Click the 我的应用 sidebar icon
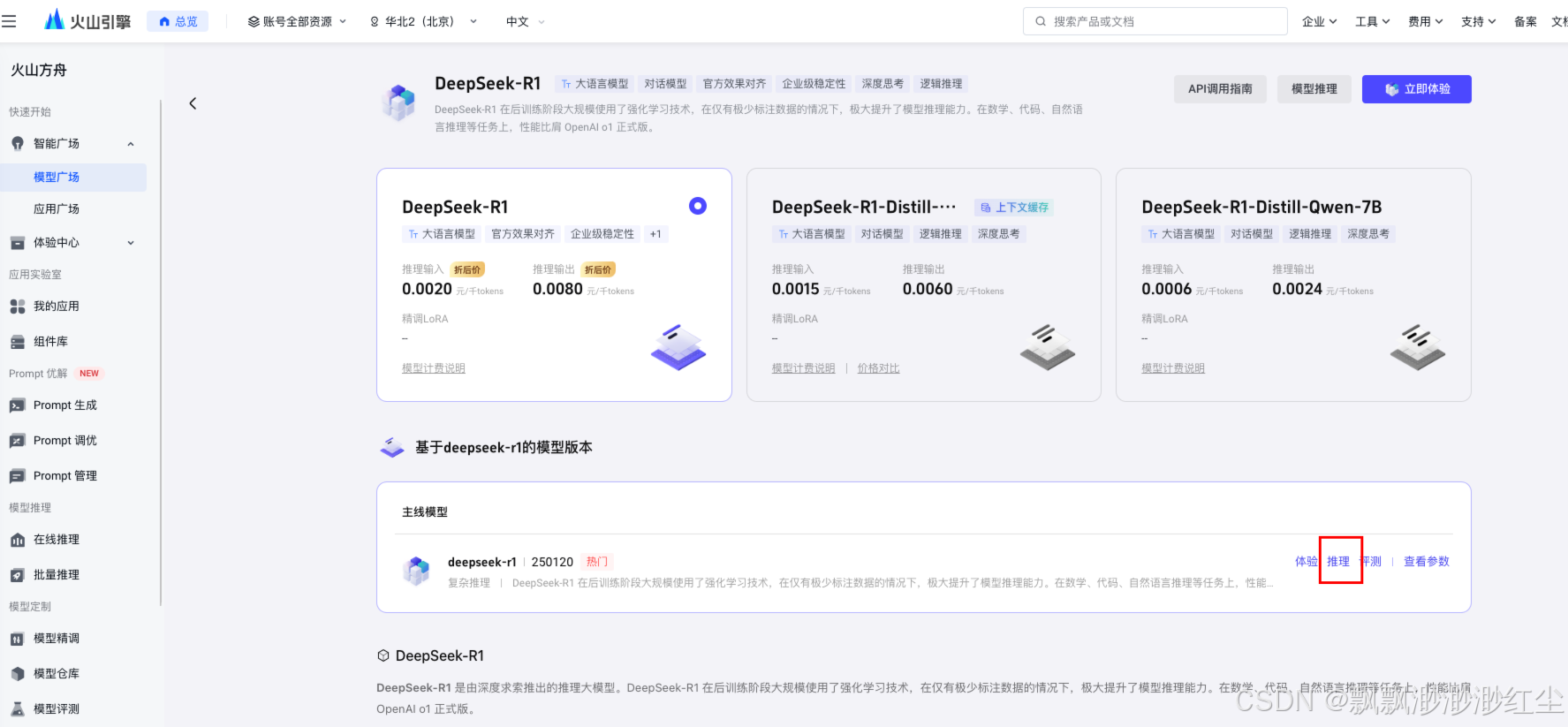This screenshot has height=727, width=1568. point(18,307)
